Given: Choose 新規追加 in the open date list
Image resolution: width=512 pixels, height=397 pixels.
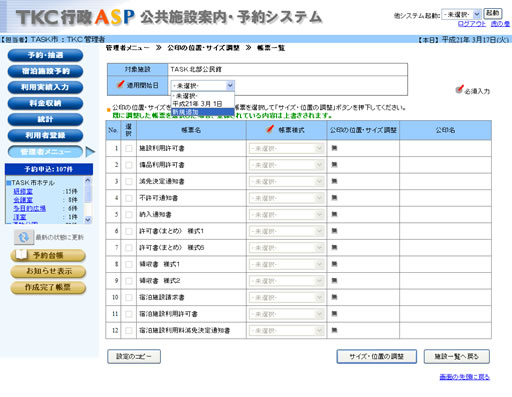Looking at the screenshot, I should [203, 112].
